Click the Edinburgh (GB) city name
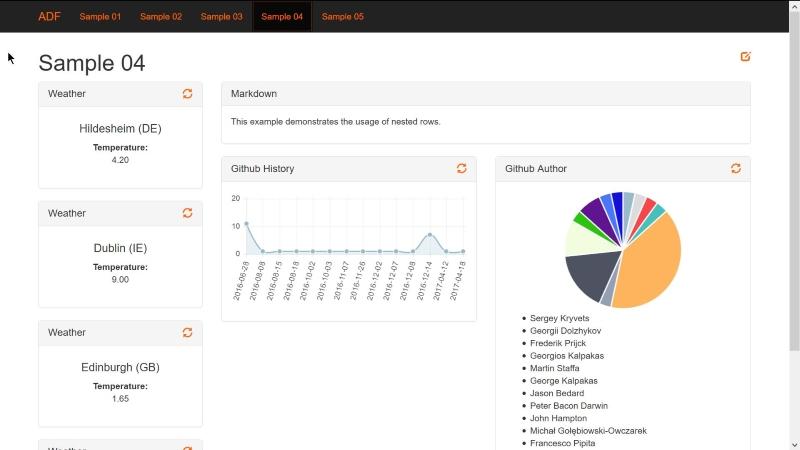This screenshot has width=800, height=450. click(x=120, y=367)
